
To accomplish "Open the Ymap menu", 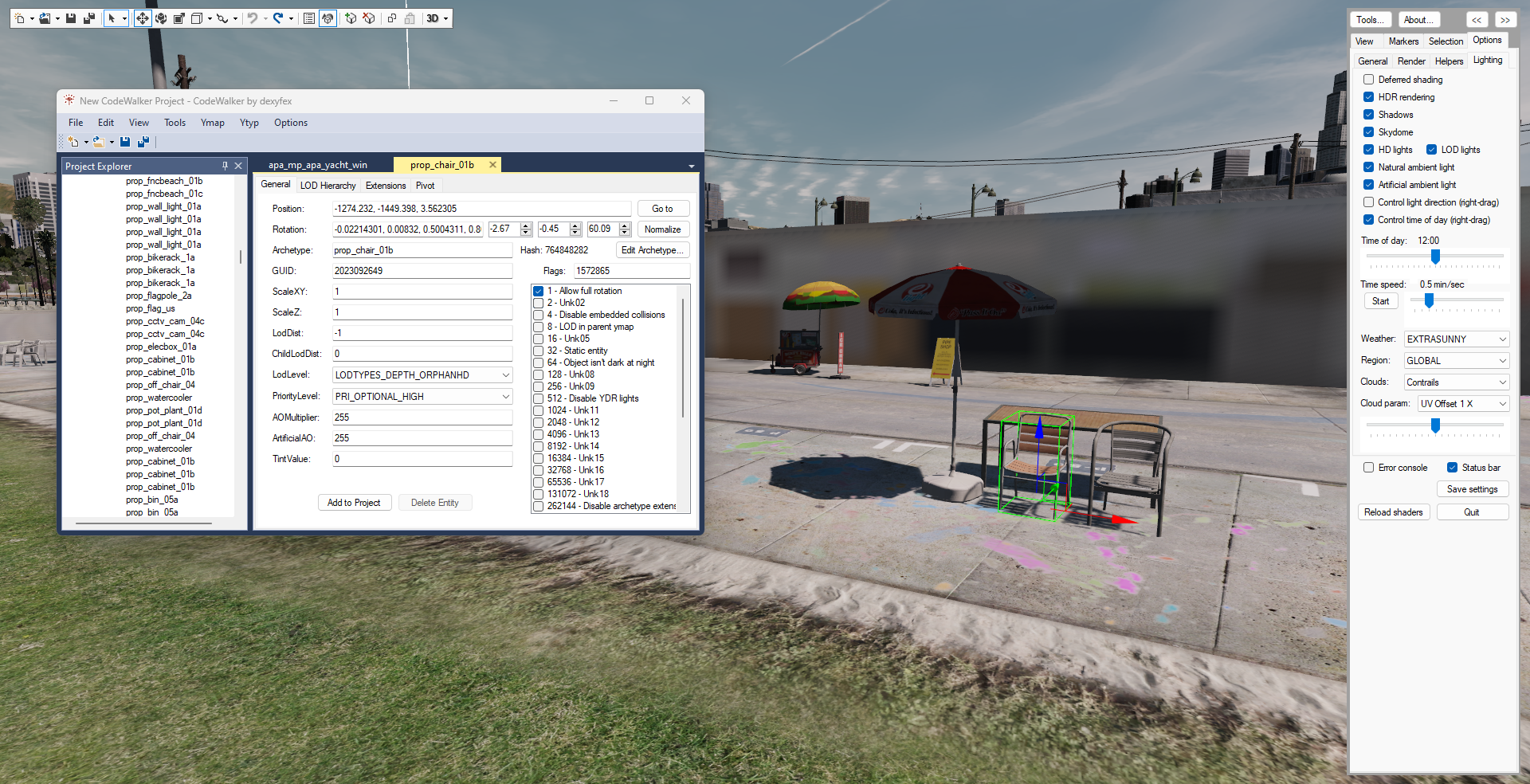I will click(212, 123).
